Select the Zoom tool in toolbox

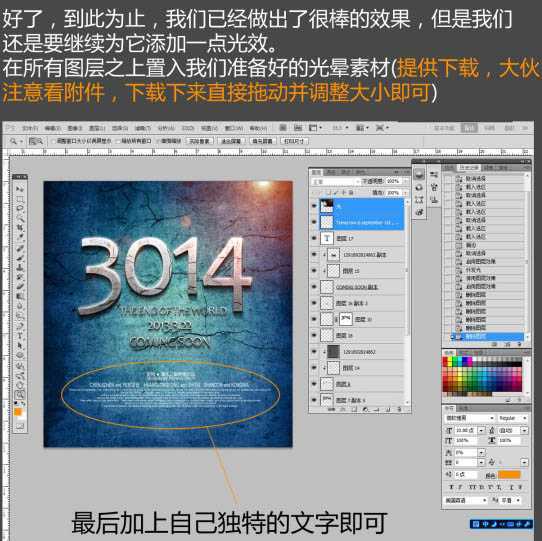click(x=20, y=394)
